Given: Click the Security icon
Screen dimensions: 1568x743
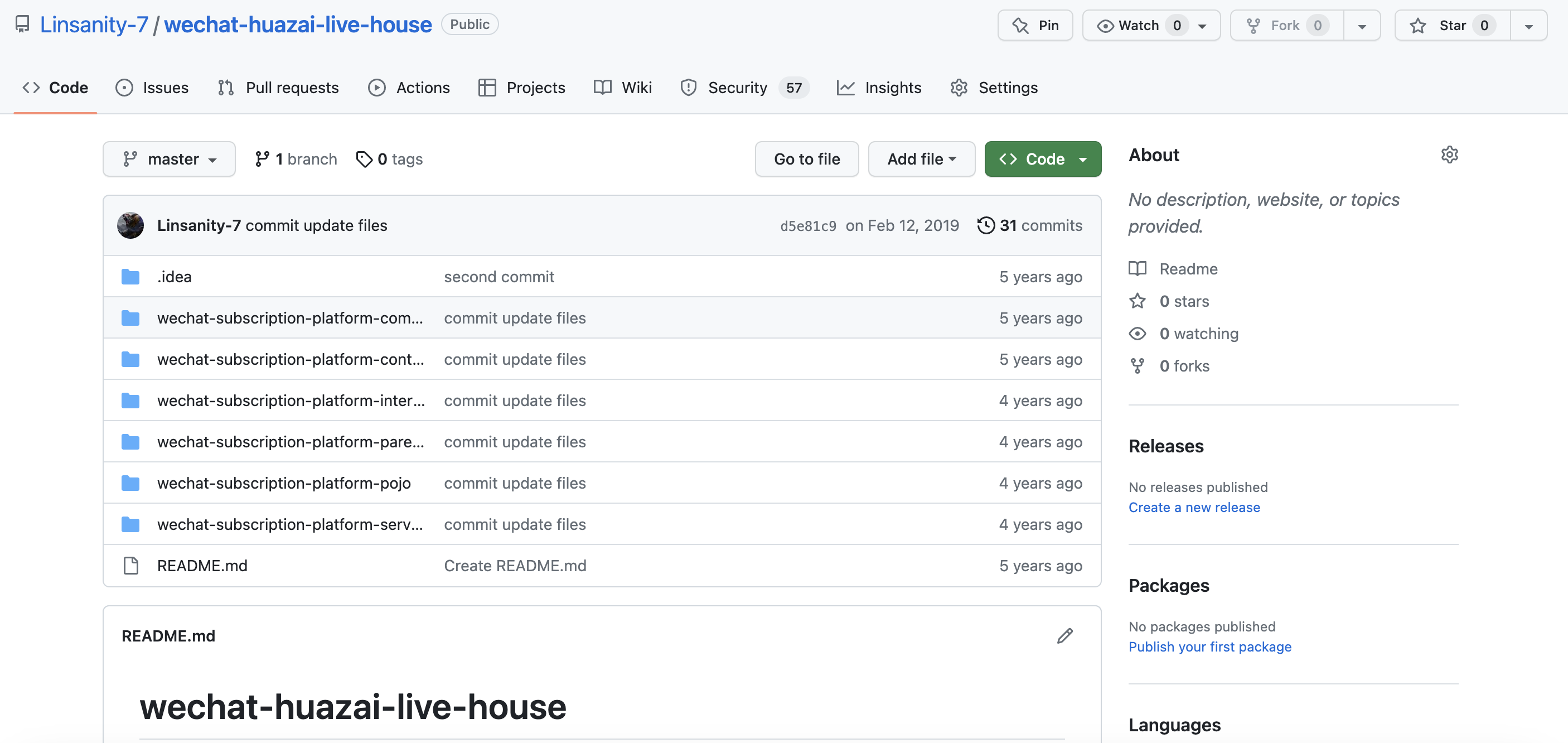Looking at the screenshot, I should 688,87.
